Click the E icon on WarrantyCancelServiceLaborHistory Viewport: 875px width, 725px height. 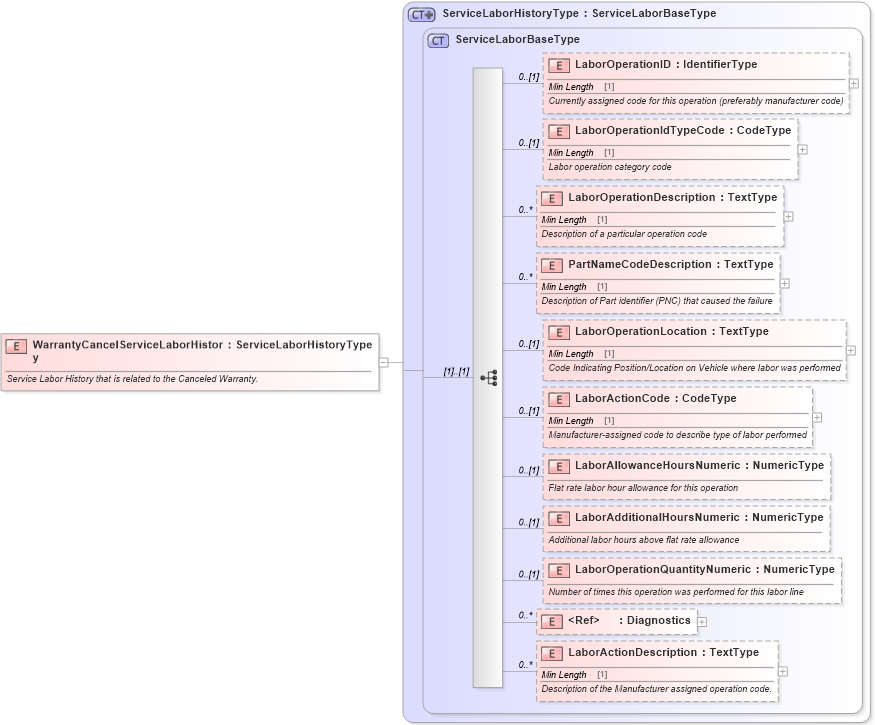point(14,346)
